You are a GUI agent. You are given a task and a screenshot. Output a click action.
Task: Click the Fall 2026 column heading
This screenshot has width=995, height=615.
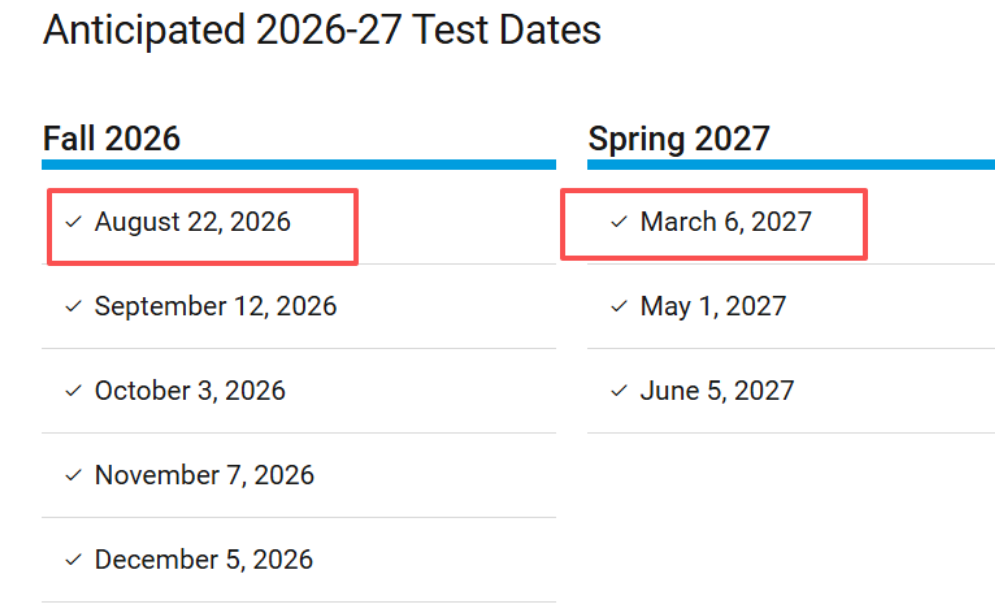112,138
